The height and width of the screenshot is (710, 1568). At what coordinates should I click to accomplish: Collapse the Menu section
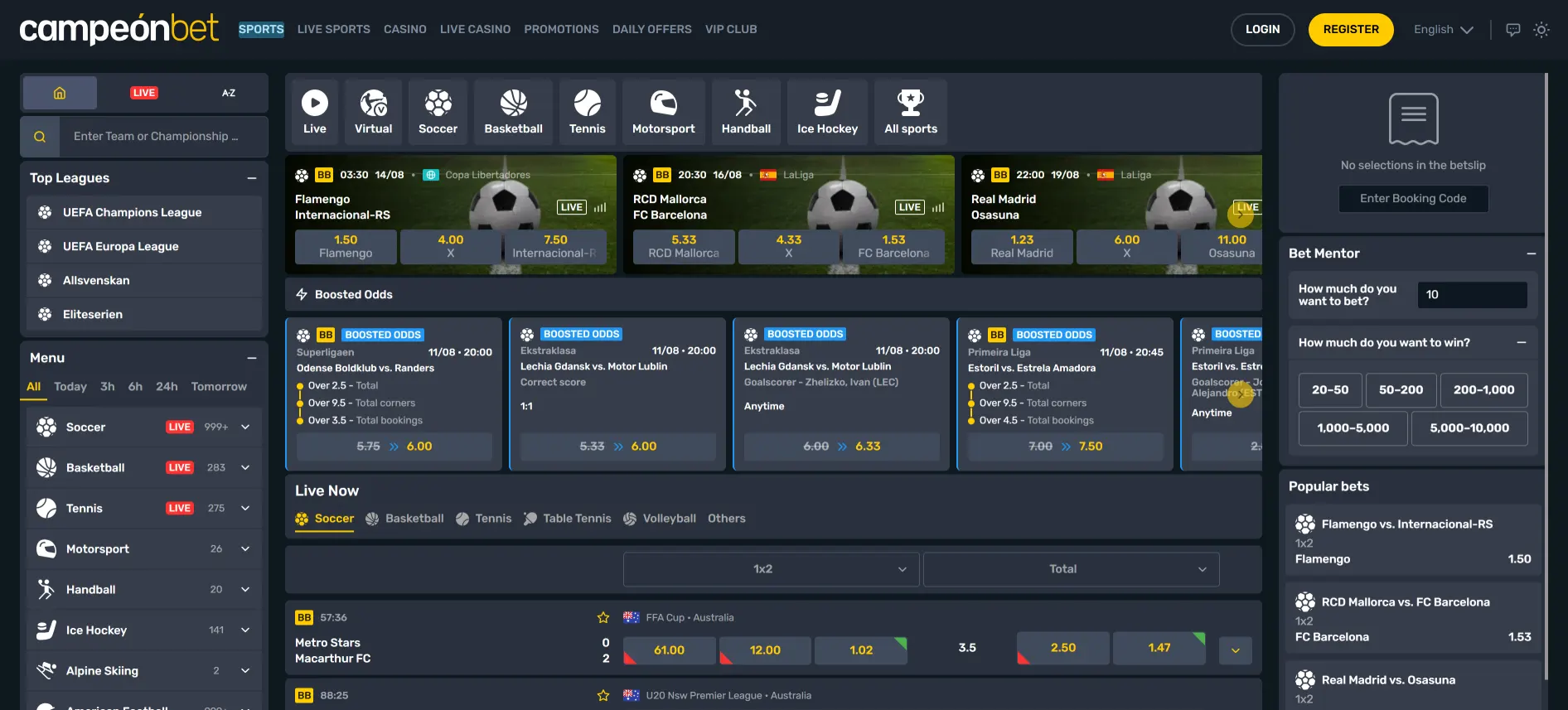click(x=252, y=358)
